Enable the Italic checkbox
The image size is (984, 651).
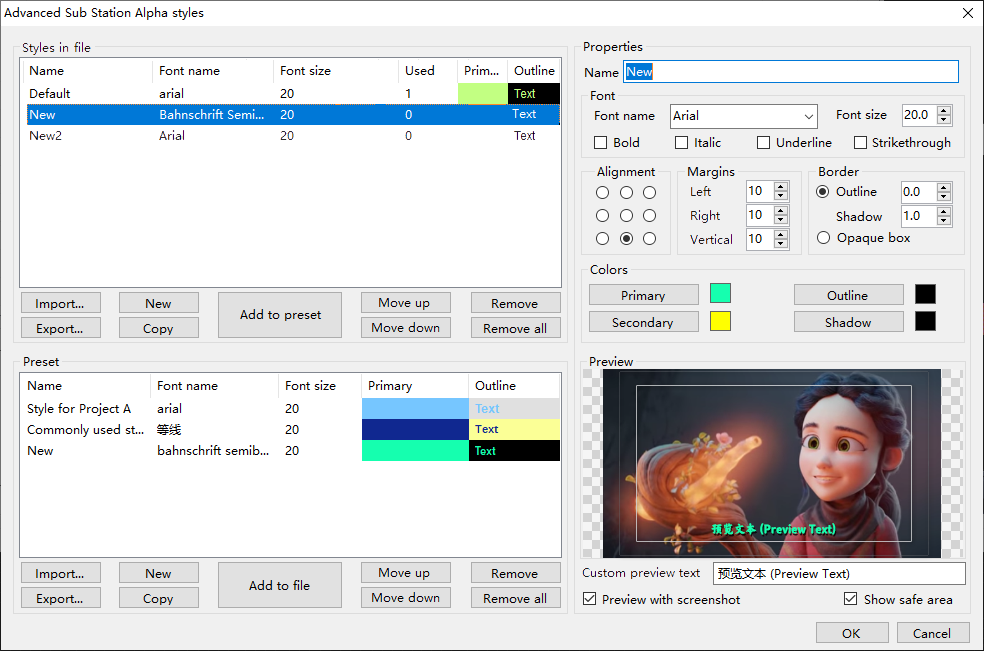682,143
